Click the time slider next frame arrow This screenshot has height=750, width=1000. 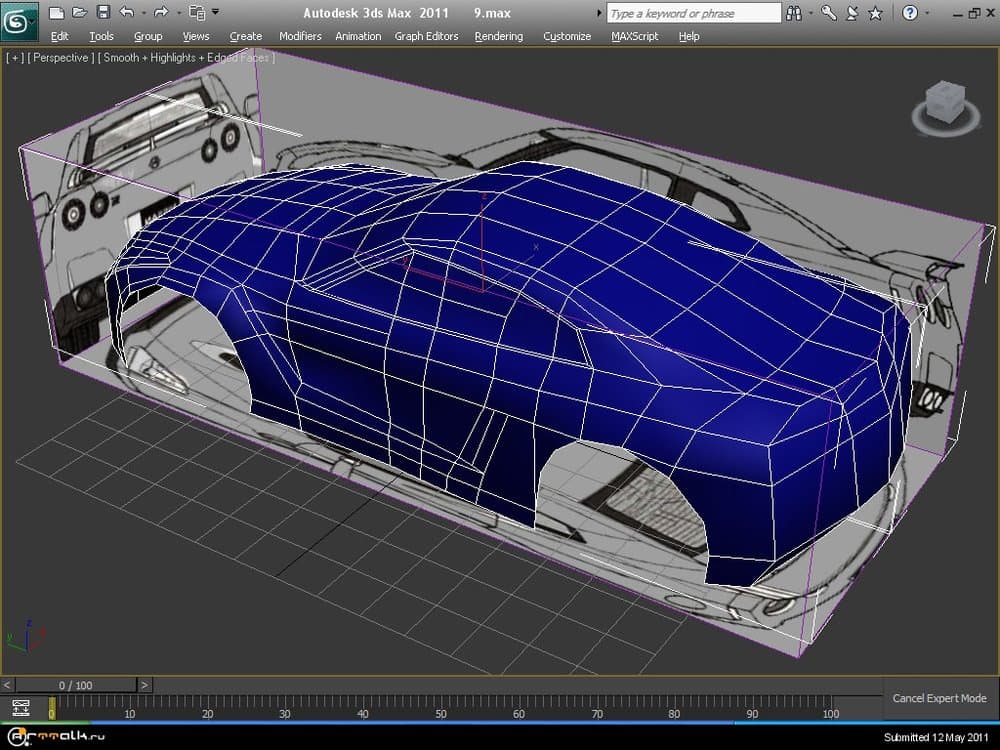[145, 685]
